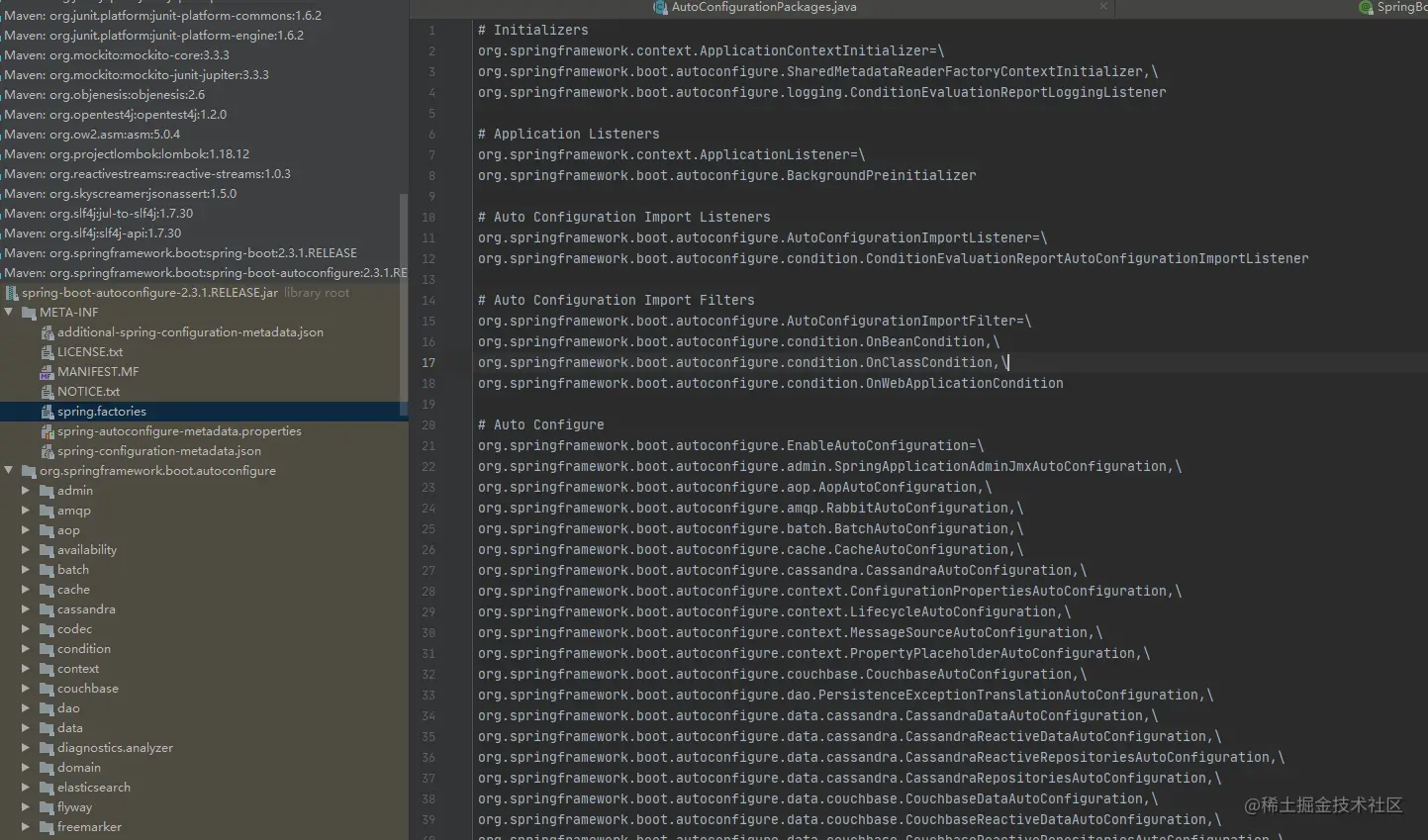Screen dimensions: 1428x840
Task: Select Maven: org.projectlombok:lombok:1.18.12 library
Action: [127, 154]
